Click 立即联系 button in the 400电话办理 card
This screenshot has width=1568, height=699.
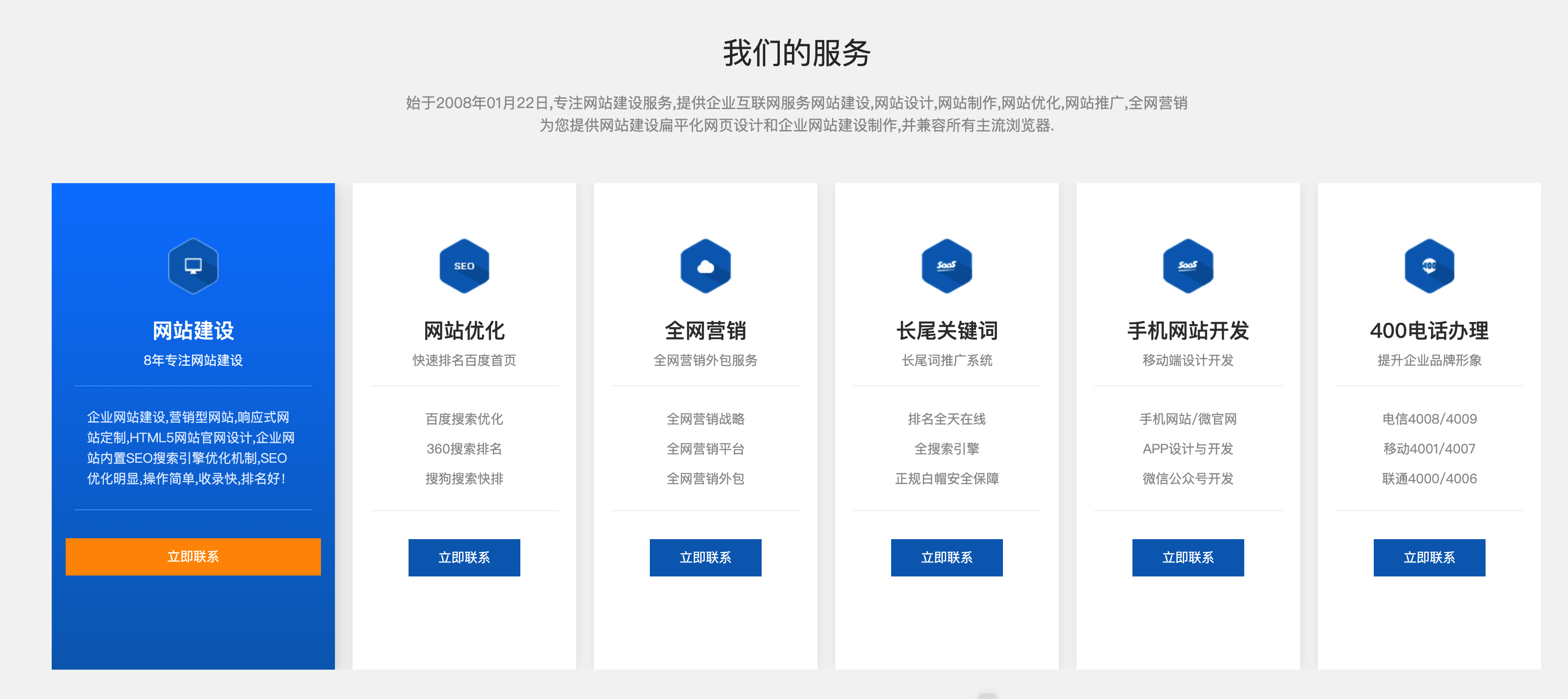(x=1429, y=558)
